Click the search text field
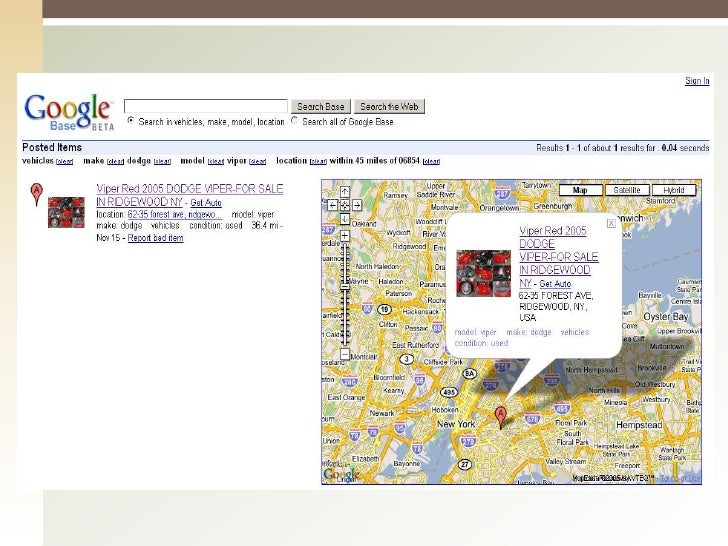Image resolution: width=728 pixels, height=546 pixels. pos(206,106)
